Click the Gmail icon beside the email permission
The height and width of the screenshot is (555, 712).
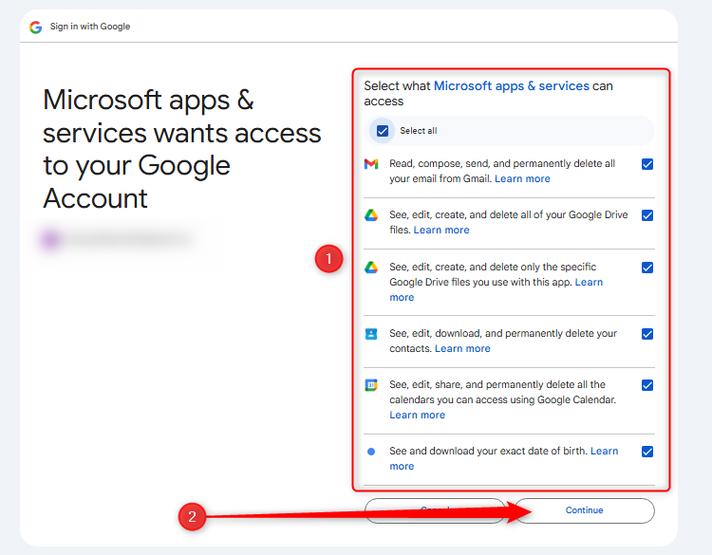[x=371, y=164]
